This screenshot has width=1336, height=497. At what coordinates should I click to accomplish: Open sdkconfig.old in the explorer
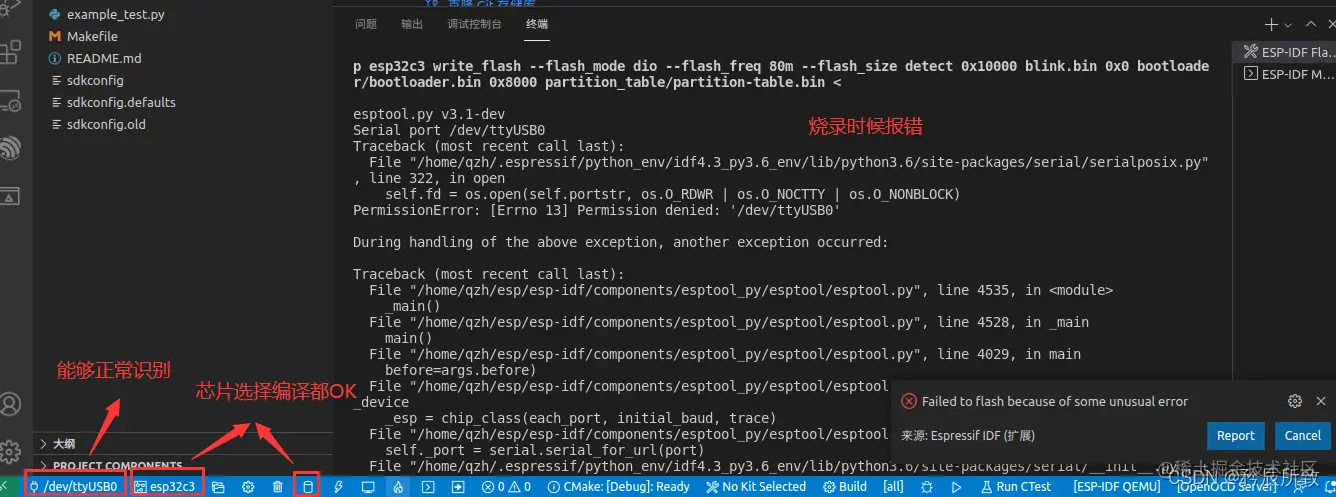click(105, 124)
